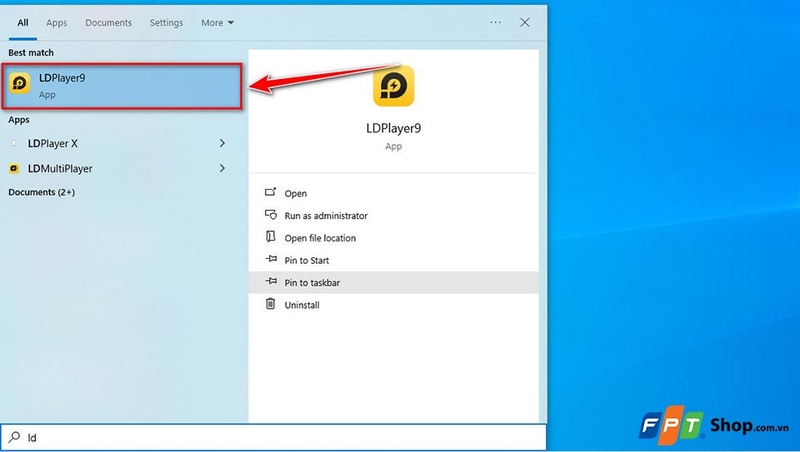Open the three-dots options menu

(495, 22)
